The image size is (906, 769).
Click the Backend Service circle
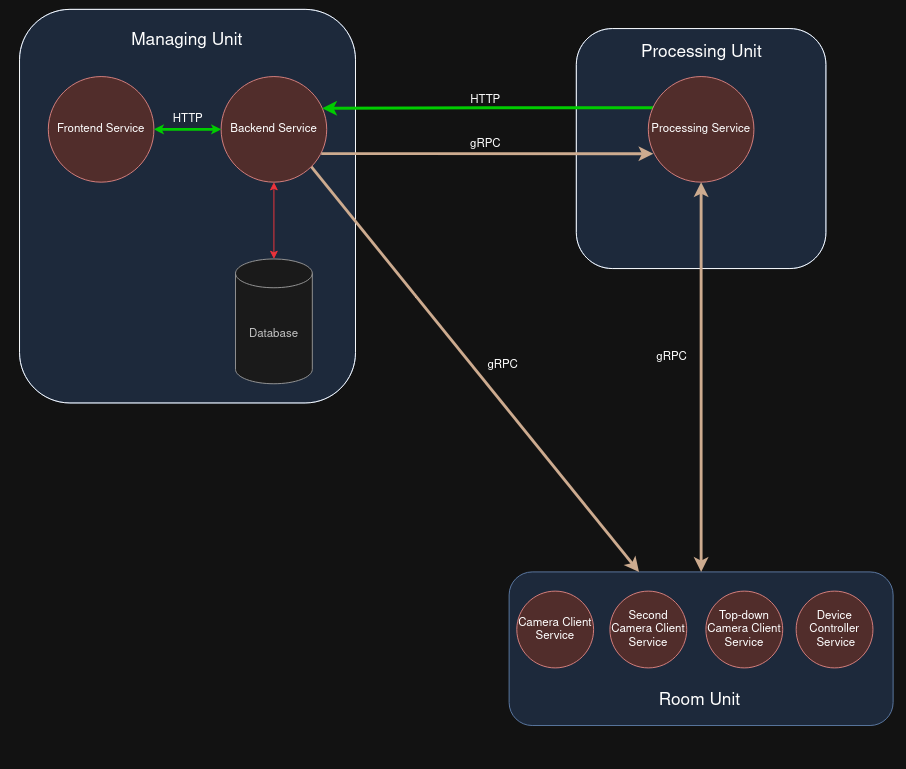point(273,129)
